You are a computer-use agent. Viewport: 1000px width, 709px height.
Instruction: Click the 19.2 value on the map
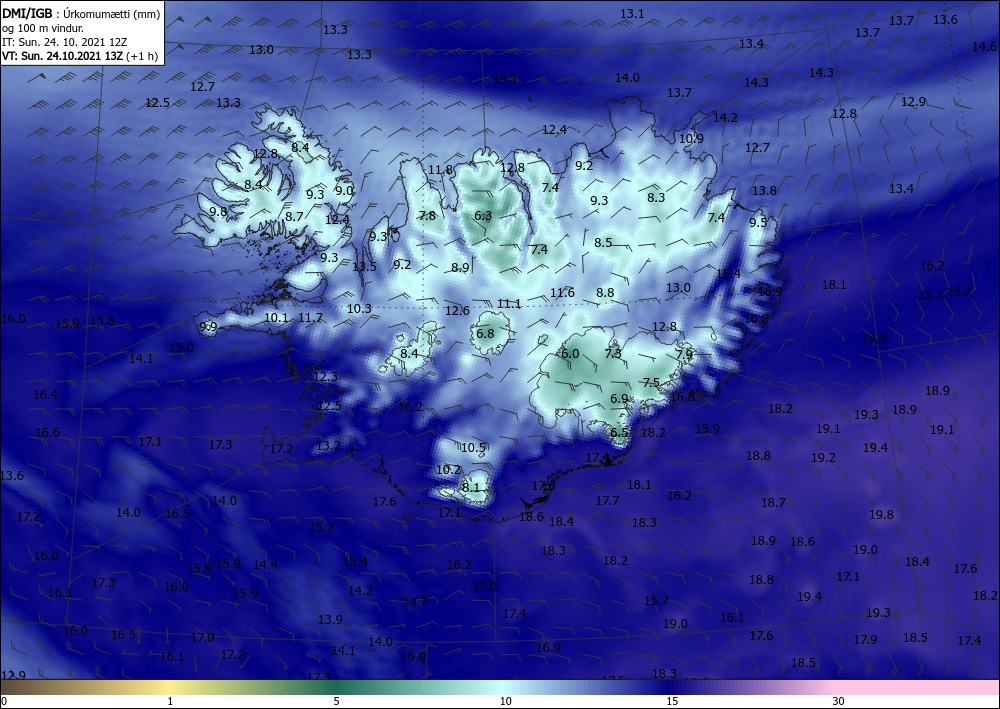coord(823,457)
